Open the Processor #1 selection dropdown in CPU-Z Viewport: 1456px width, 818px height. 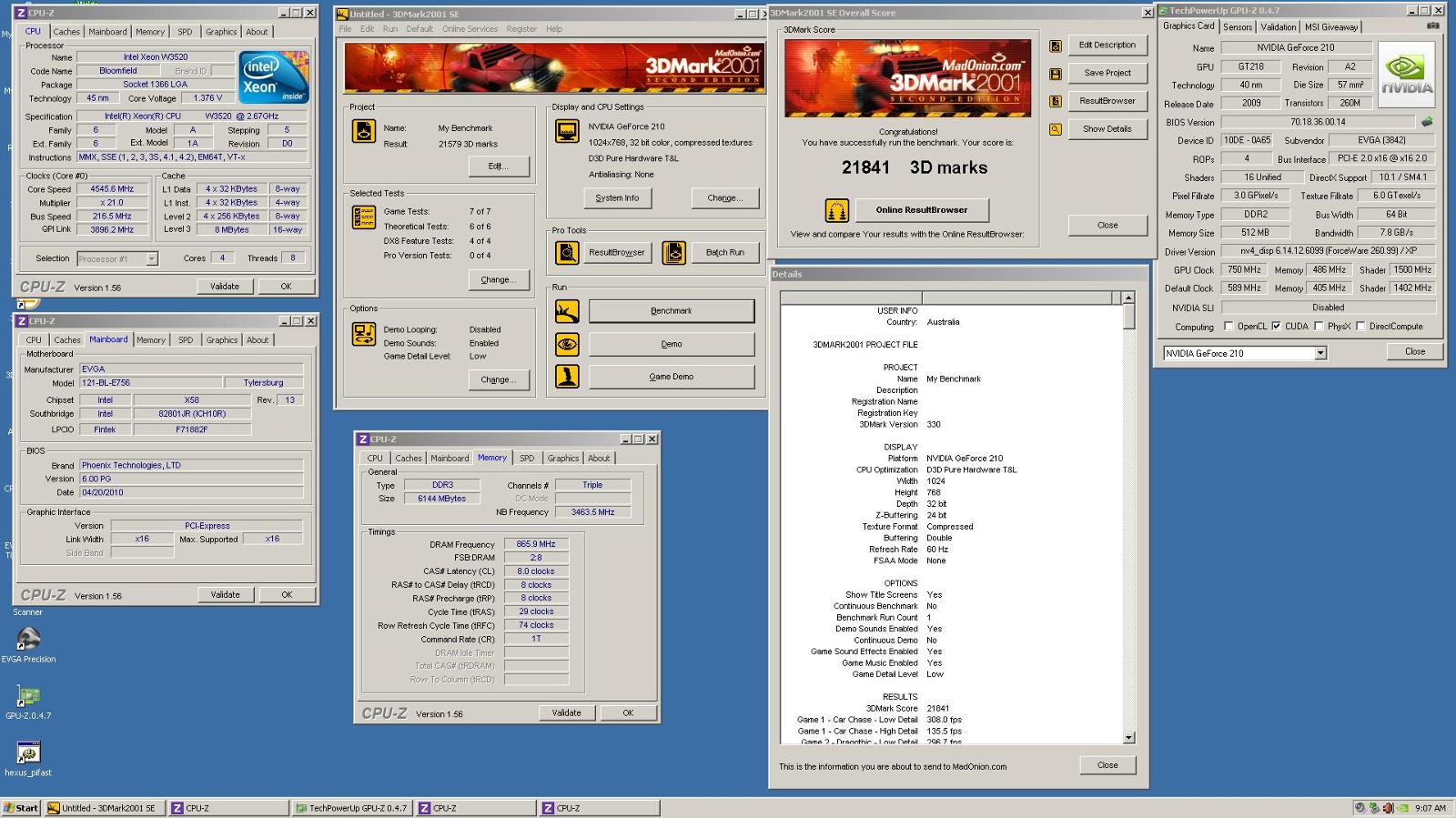coord(151,258)
